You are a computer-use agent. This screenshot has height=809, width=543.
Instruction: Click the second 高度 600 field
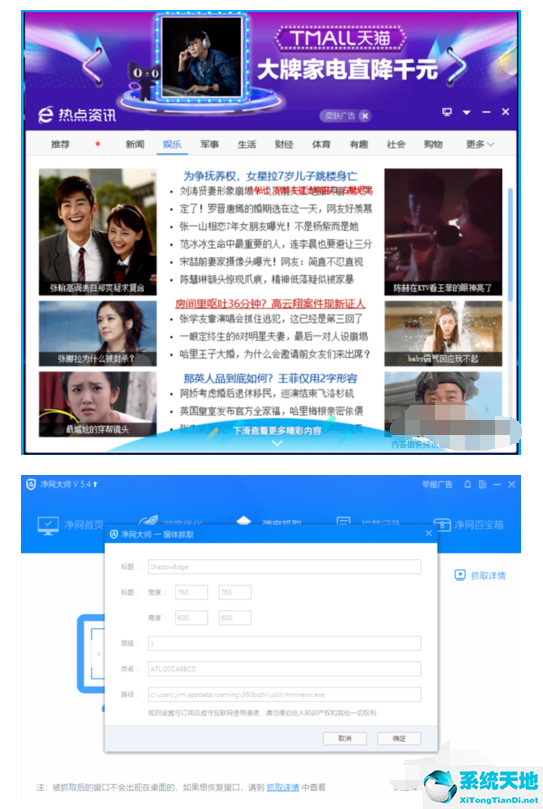235,618
